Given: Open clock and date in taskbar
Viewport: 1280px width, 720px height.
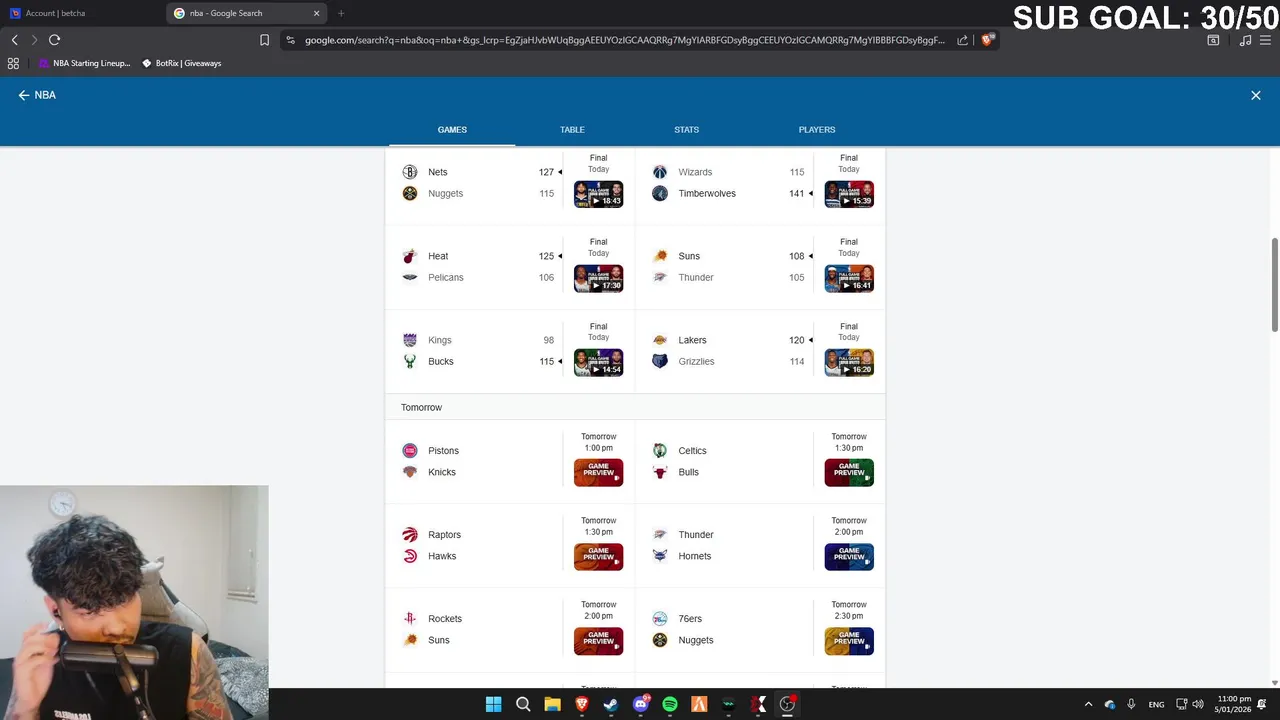Looking at the screenshot, I should 1234,704.
